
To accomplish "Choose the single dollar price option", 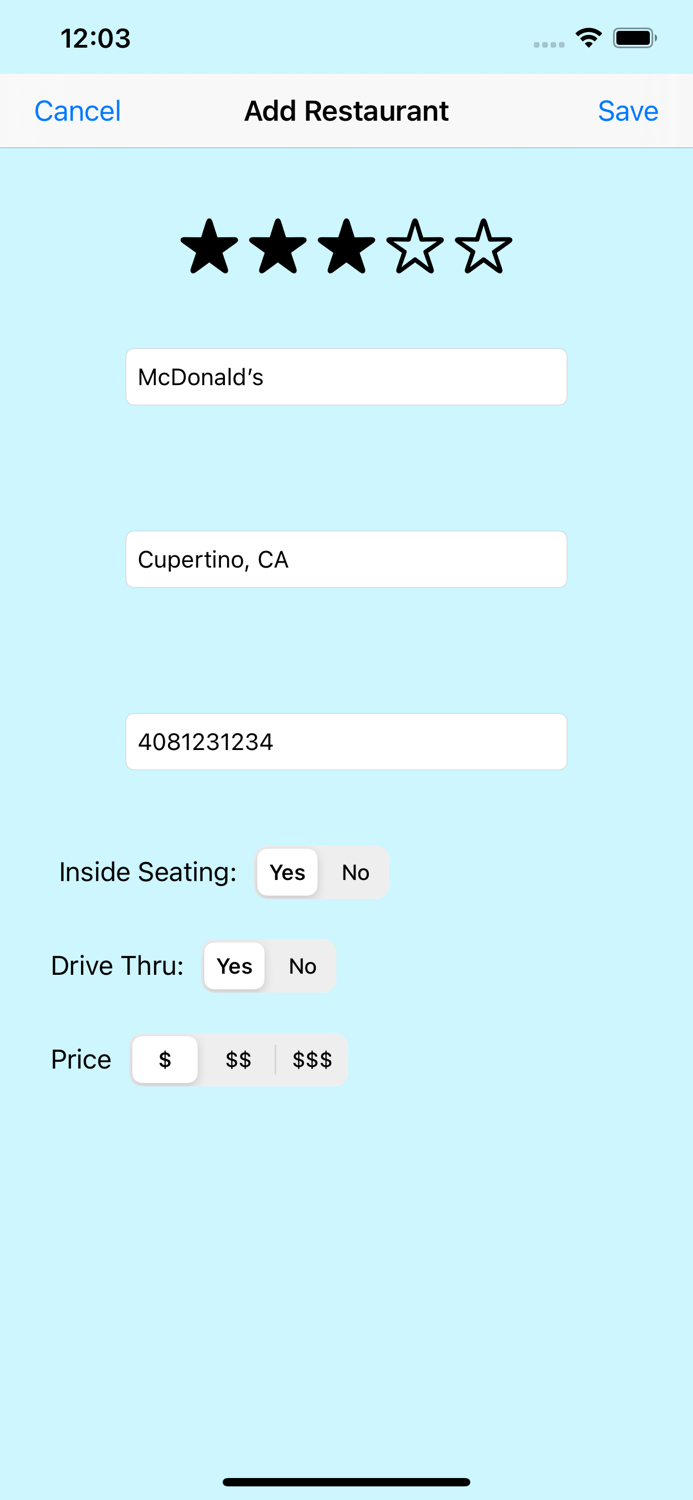I will 165,1060.
